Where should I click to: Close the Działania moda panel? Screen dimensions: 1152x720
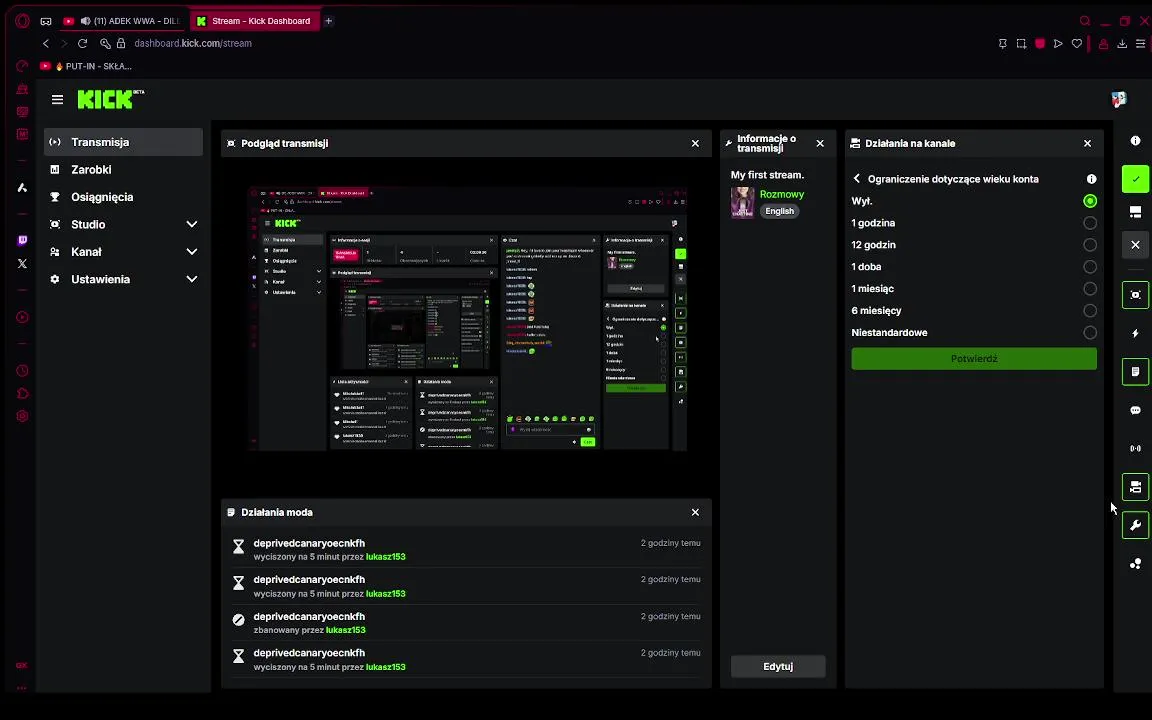(x=695, y=512)
